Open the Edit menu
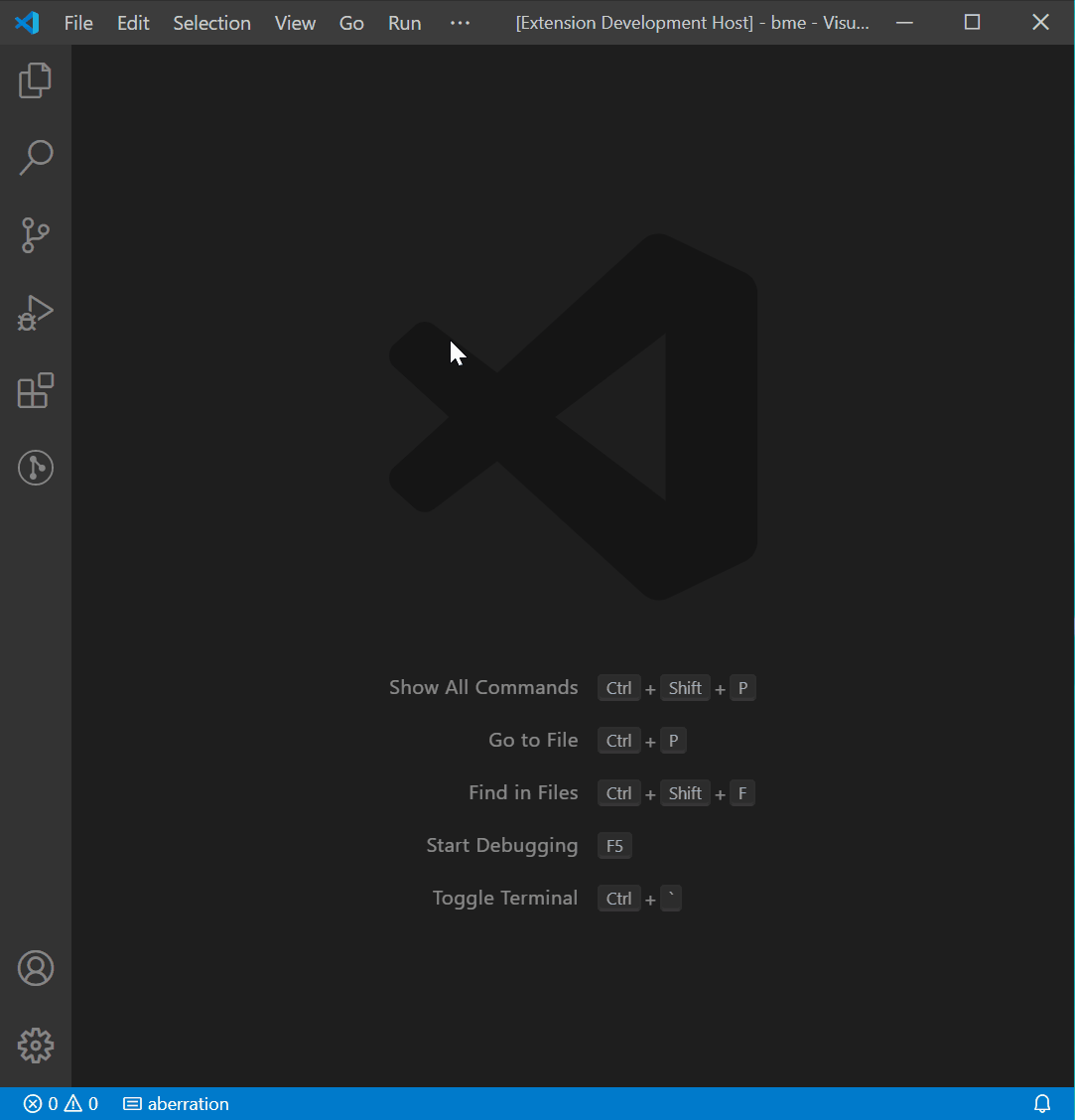This screenshot has height=1120, width=1075. [x=133, y=23]
